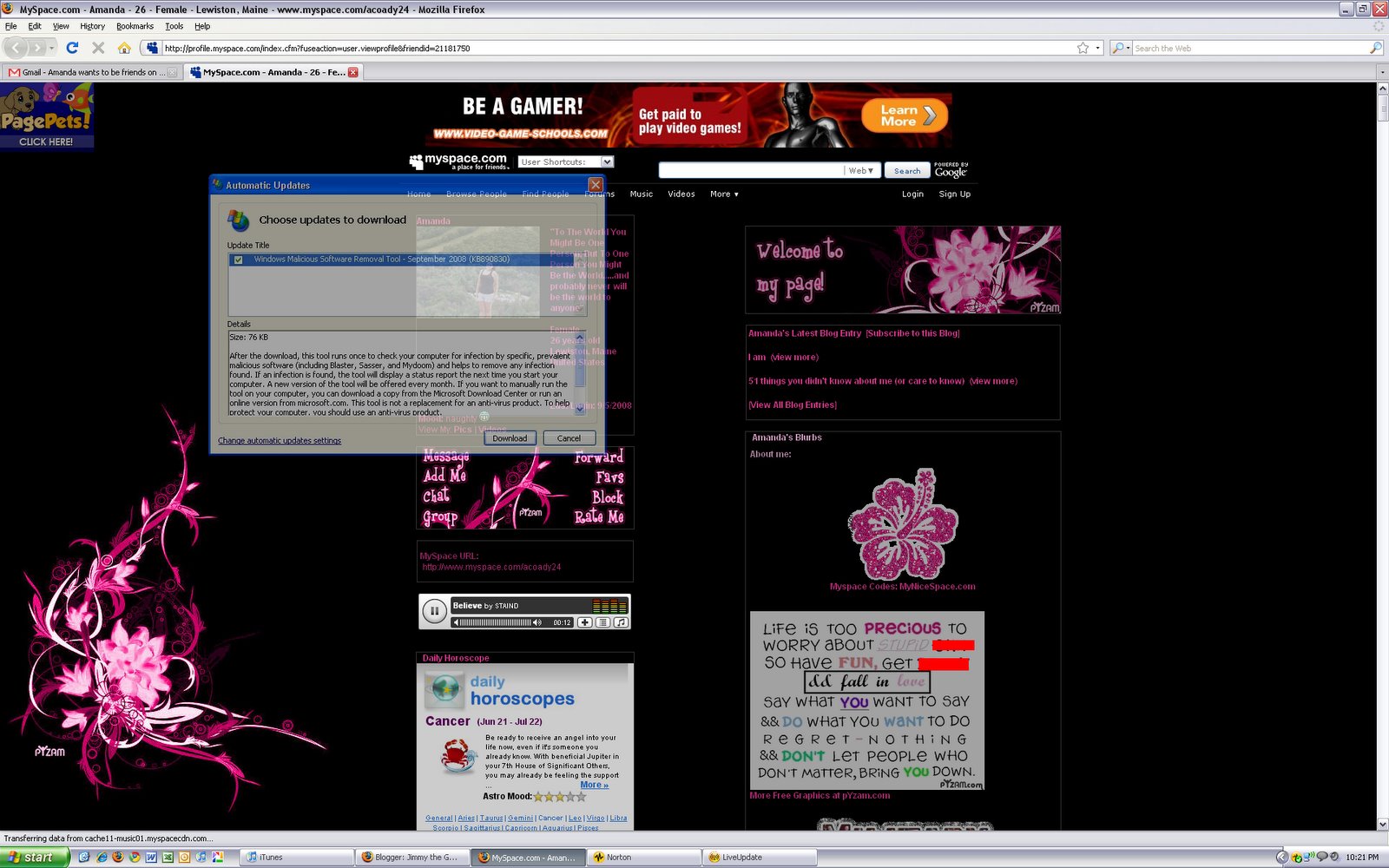
Task: Open the Videos navigation link
Action: [681, 194]
